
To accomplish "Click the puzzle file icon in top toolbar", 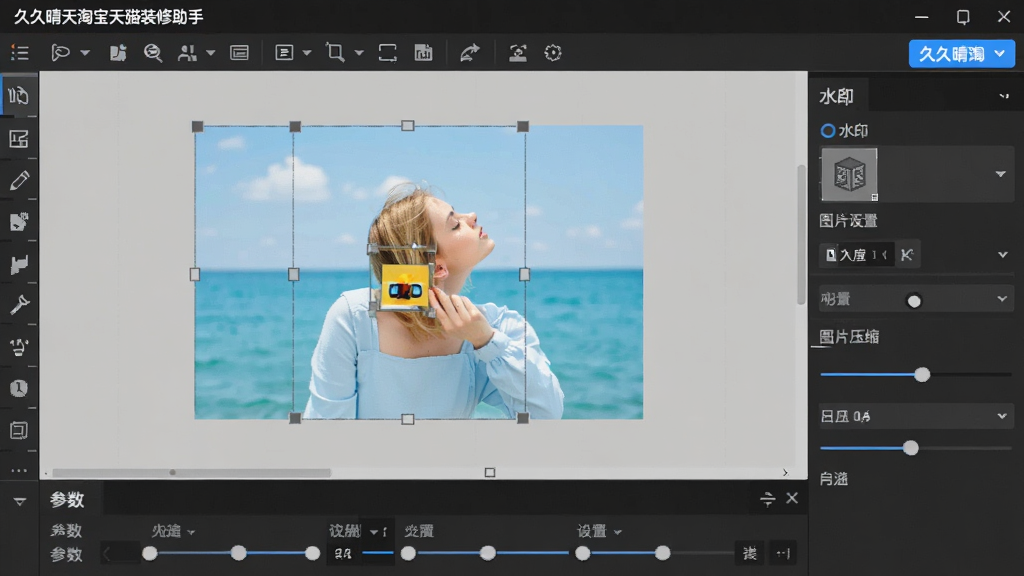I will click(x=118, y=53).
